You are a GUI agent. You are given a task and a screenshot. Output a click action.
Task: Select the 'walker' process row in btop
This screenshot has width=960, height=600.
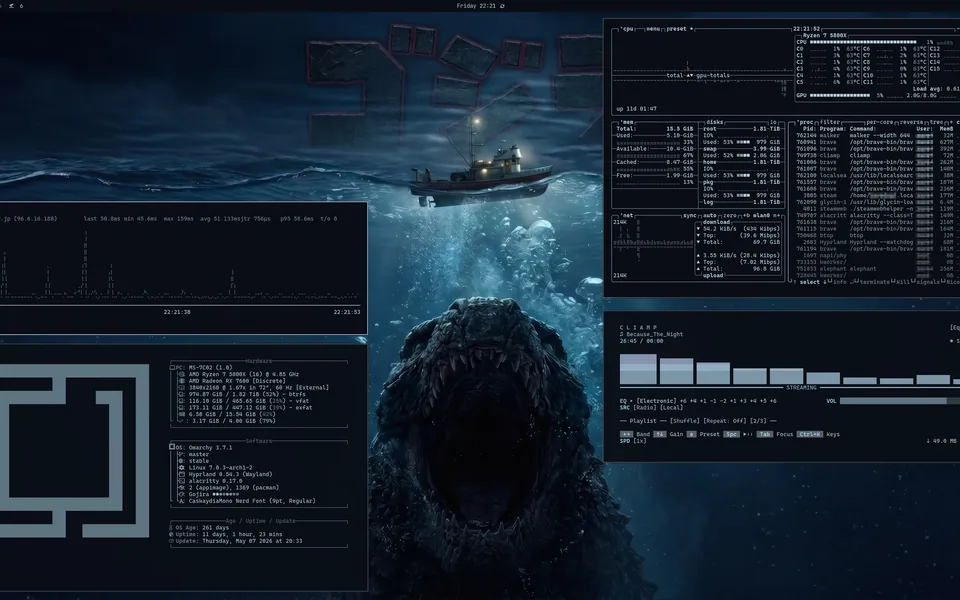pyautogui.click(x=876, y=135)
